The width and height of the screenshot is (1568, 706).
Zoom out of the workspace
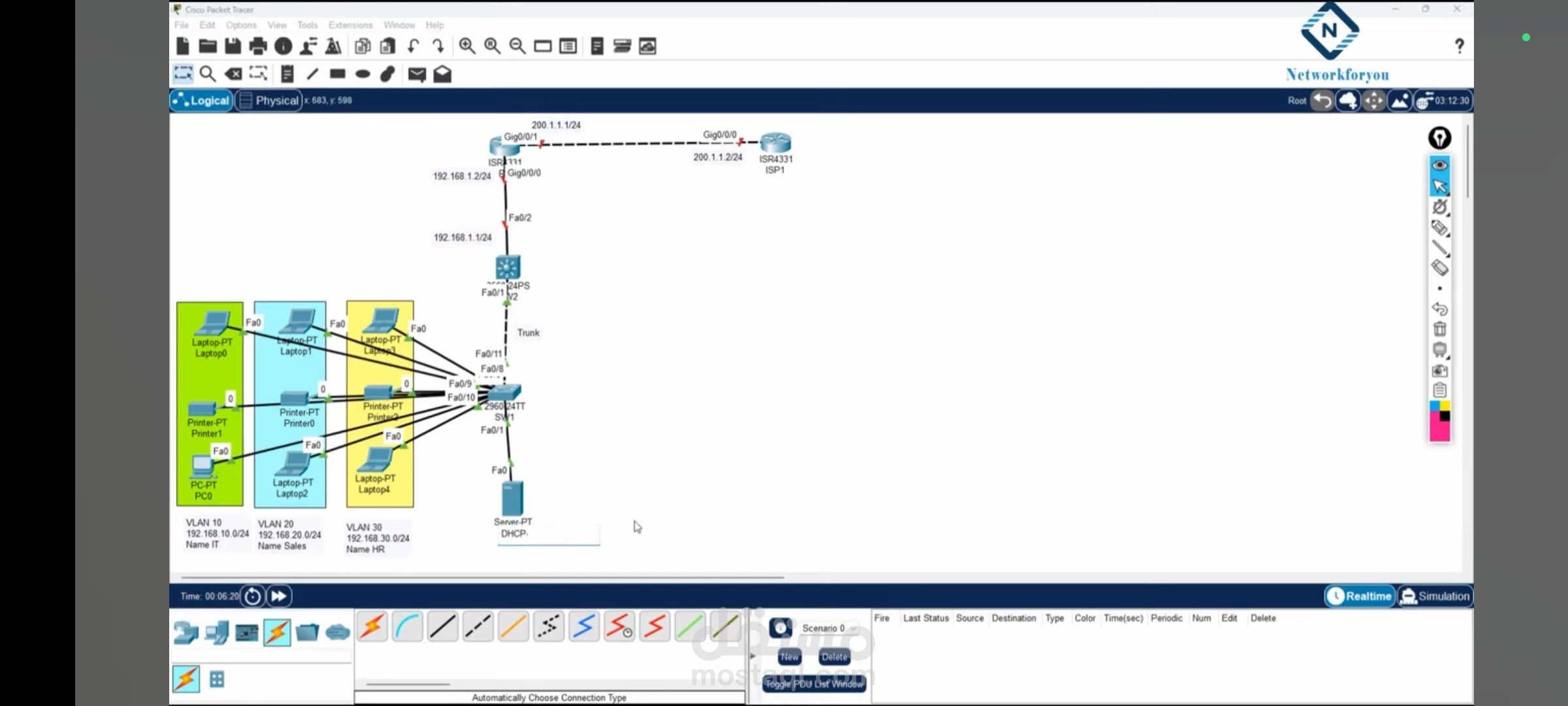coord(517,46)
